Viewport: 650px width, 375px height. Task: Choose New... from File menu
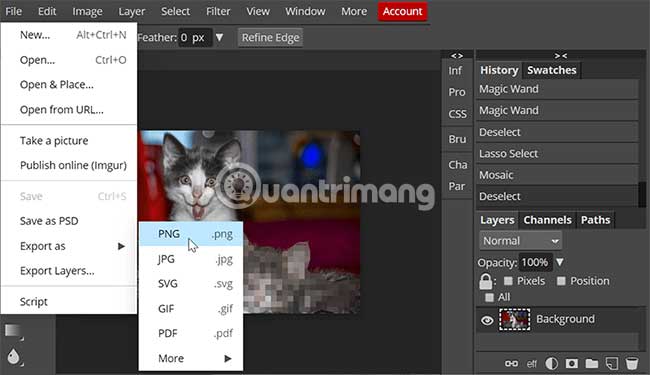69,35
